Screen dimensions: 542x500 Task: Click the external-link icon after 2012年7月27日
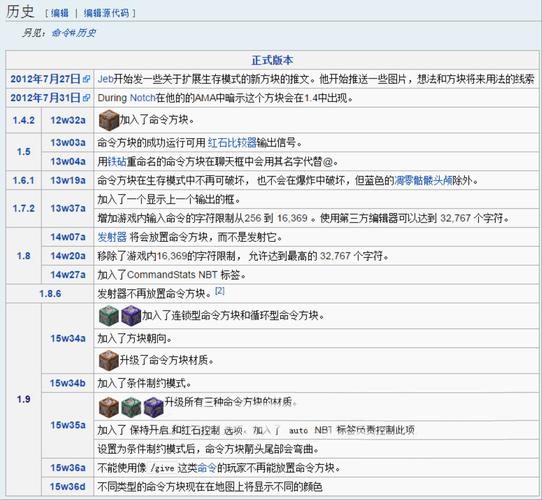(86, 80)
